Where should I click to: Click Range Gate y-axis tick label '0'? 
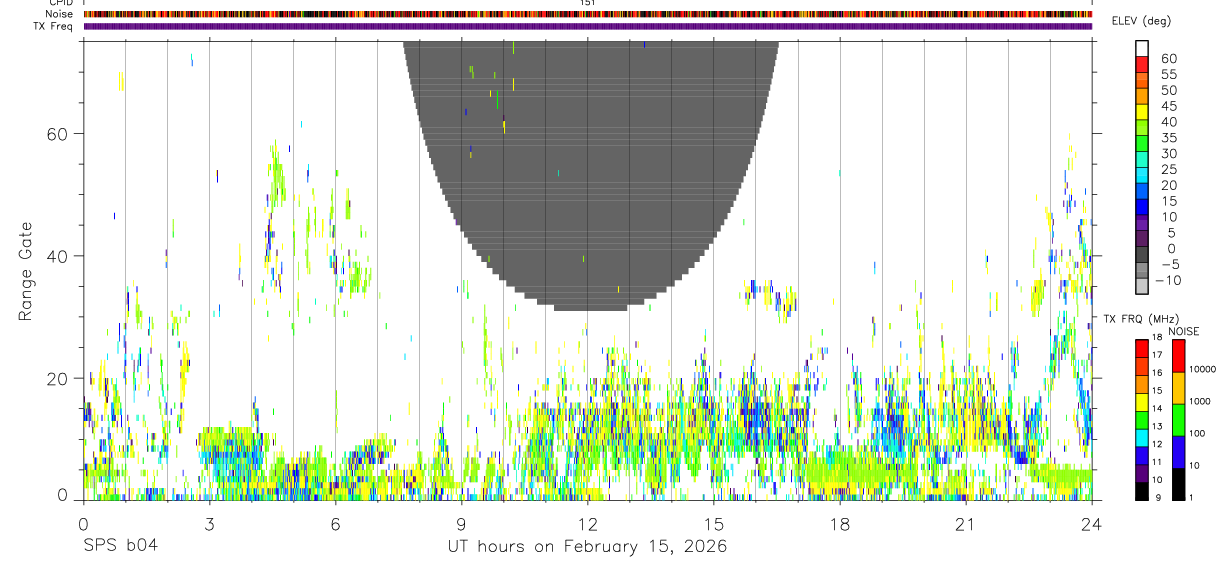[x=63, y=494]
